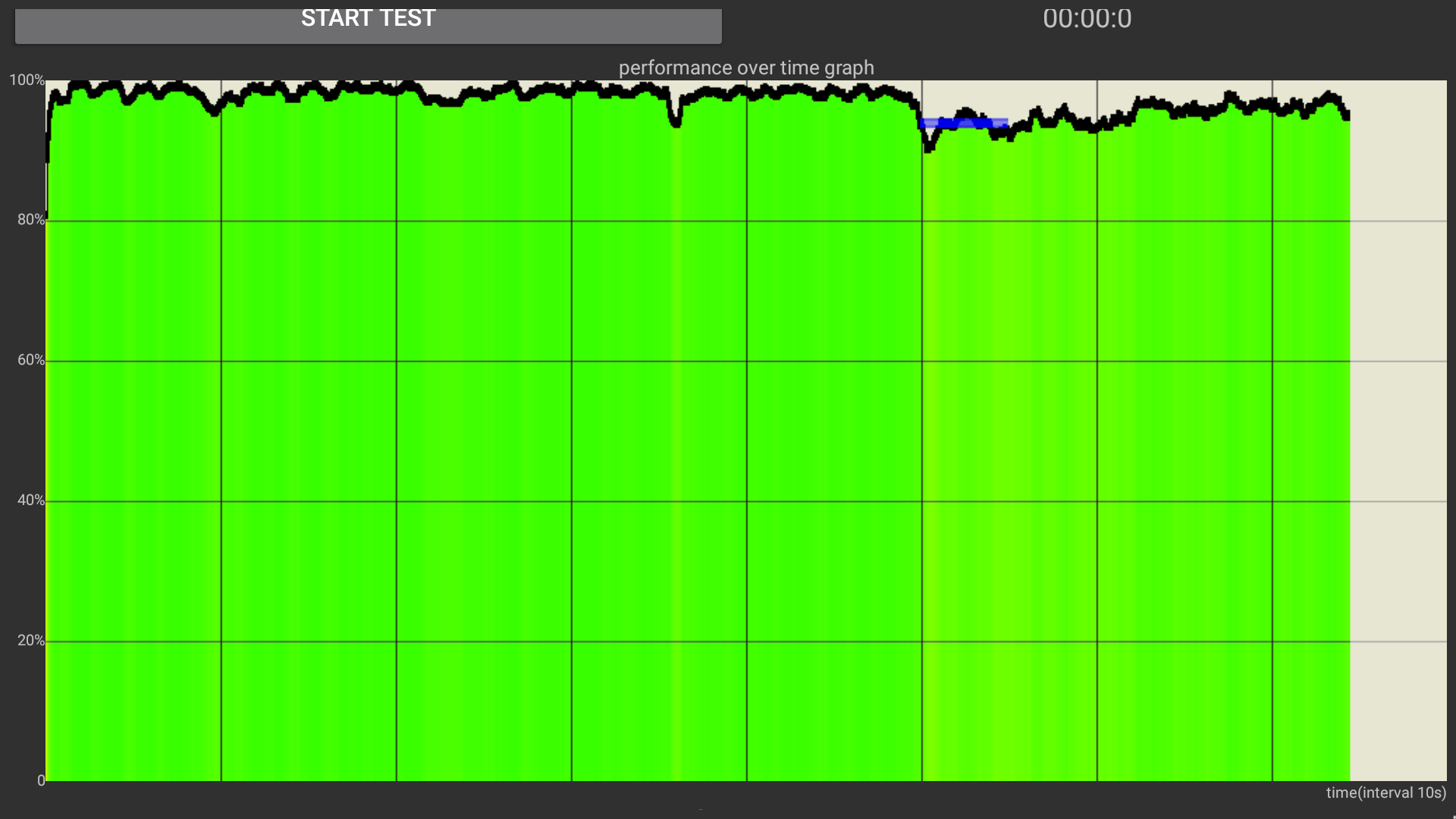This screenshot has width=1456, height=819.
Task: Click the 20% gridline in beige region
Action: 1398,642
